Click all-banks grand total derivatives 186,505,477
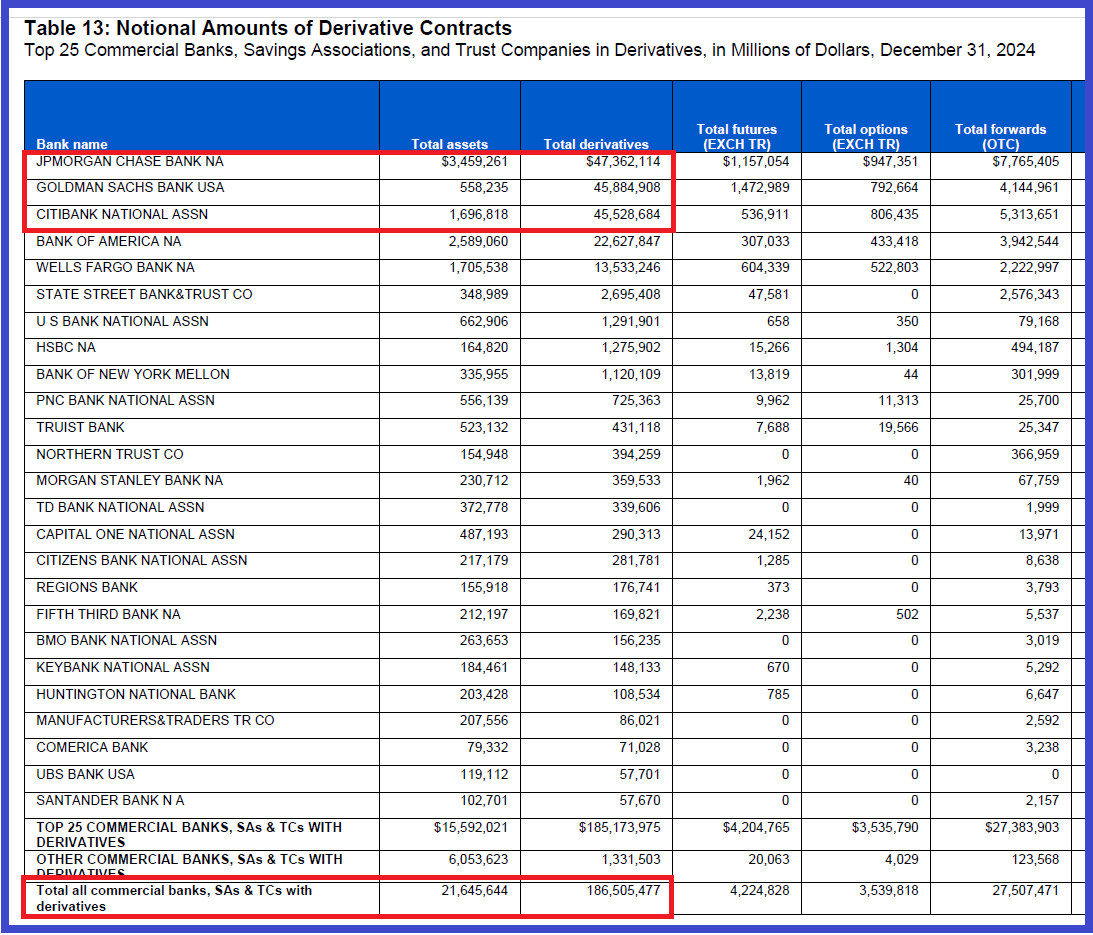 [623, 890]
